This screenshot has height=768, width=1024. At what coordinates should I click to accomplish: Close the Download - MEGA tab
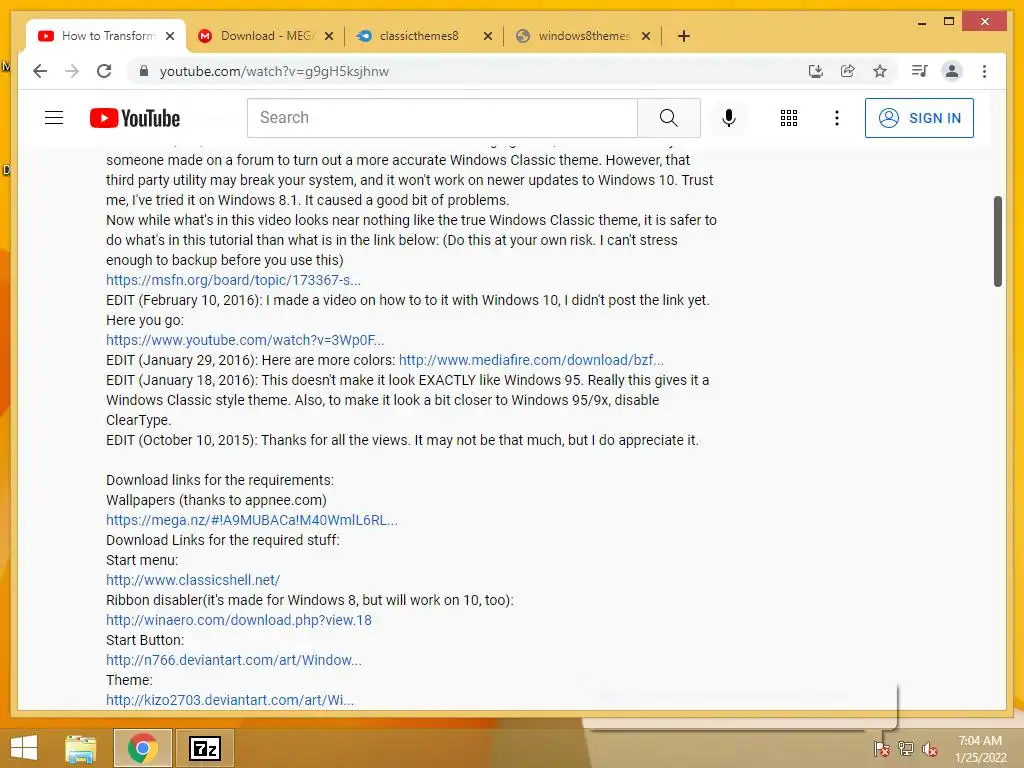point(329,36)
